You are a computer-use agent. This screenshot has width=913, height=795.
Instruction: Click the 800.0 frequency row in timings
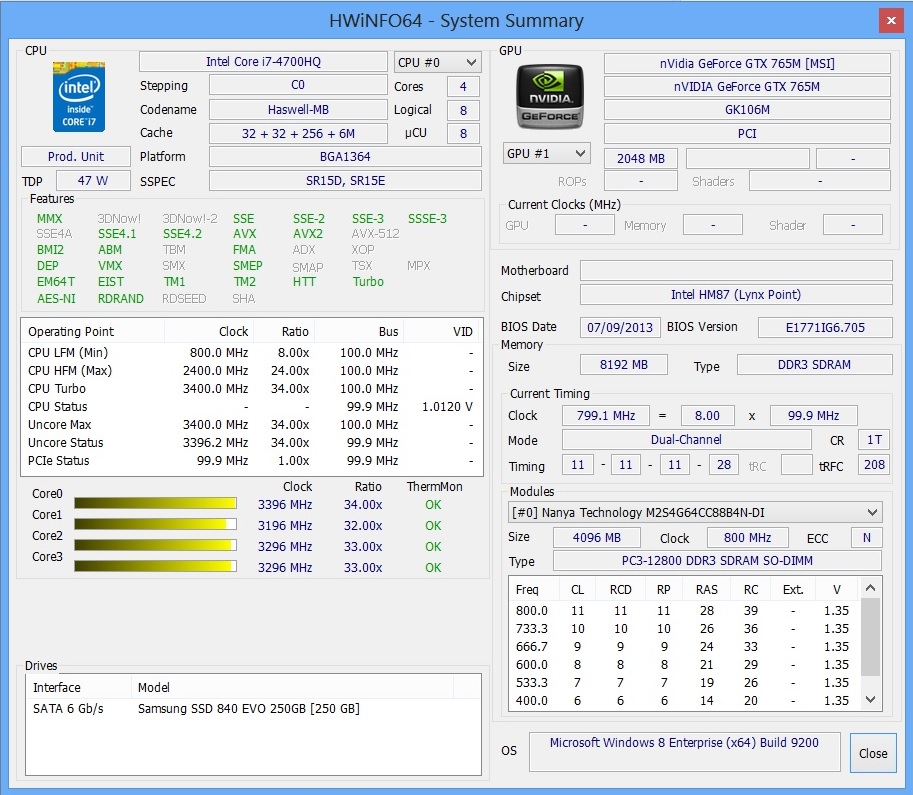pos(684,610)
